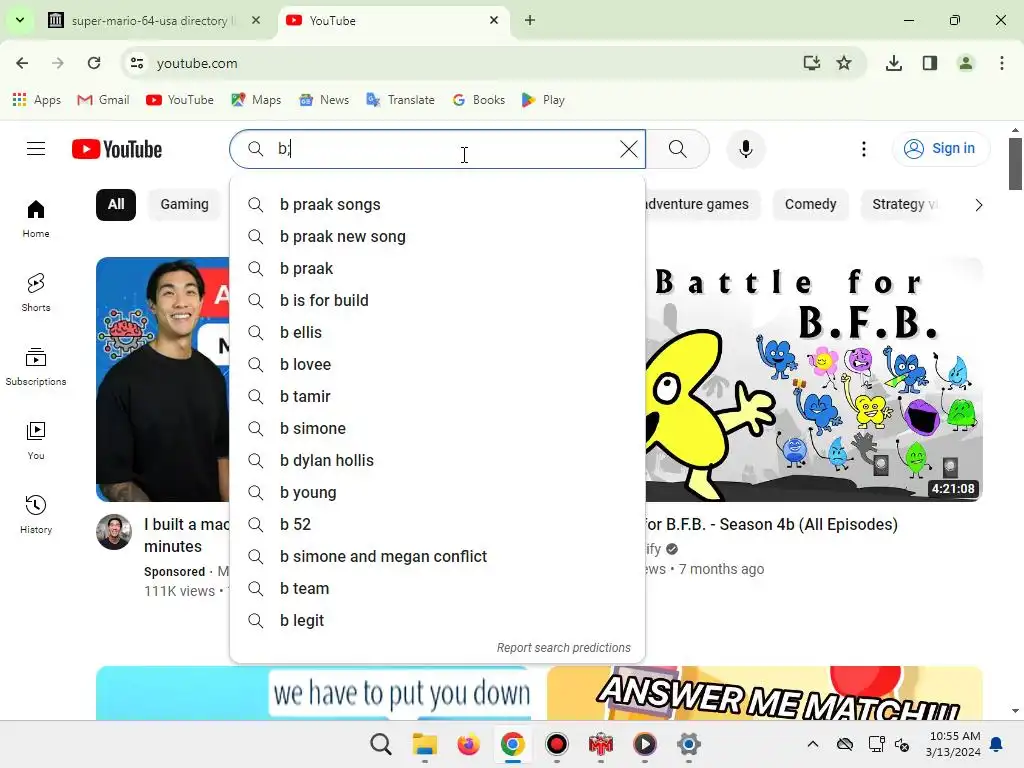Open the You section in sidebar
1024x768 pixels.
coord(36,441)
